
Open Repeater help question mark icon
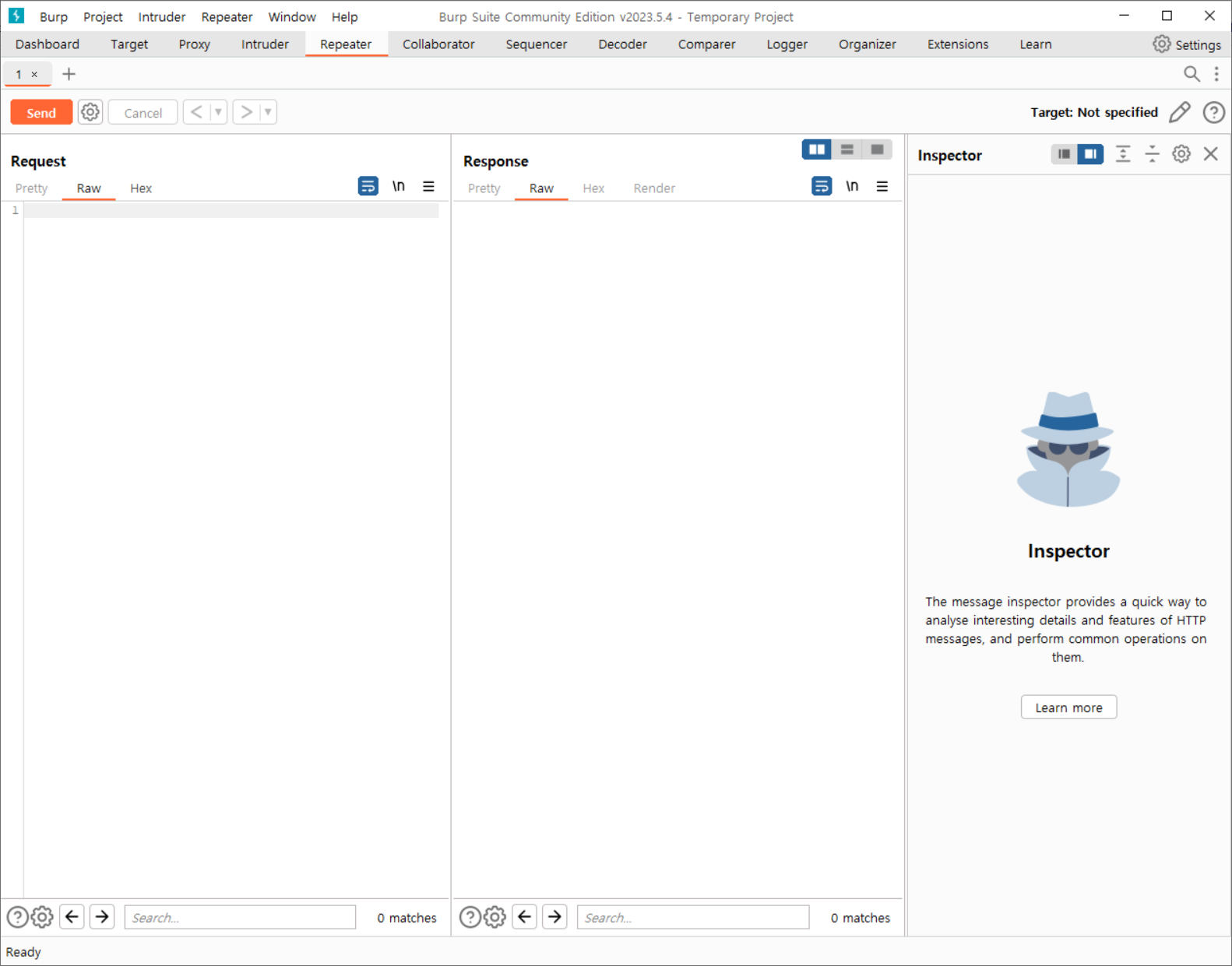(1213, 112)
